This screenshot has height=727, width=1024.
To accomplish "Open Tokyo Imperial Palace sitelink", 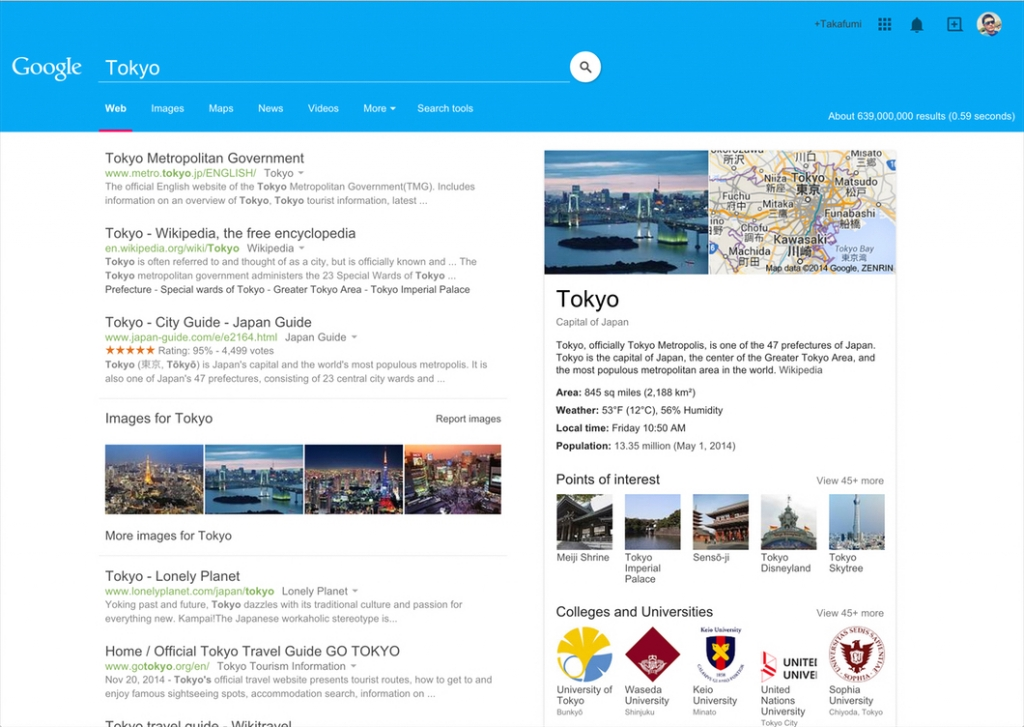I will pos(420,289).
